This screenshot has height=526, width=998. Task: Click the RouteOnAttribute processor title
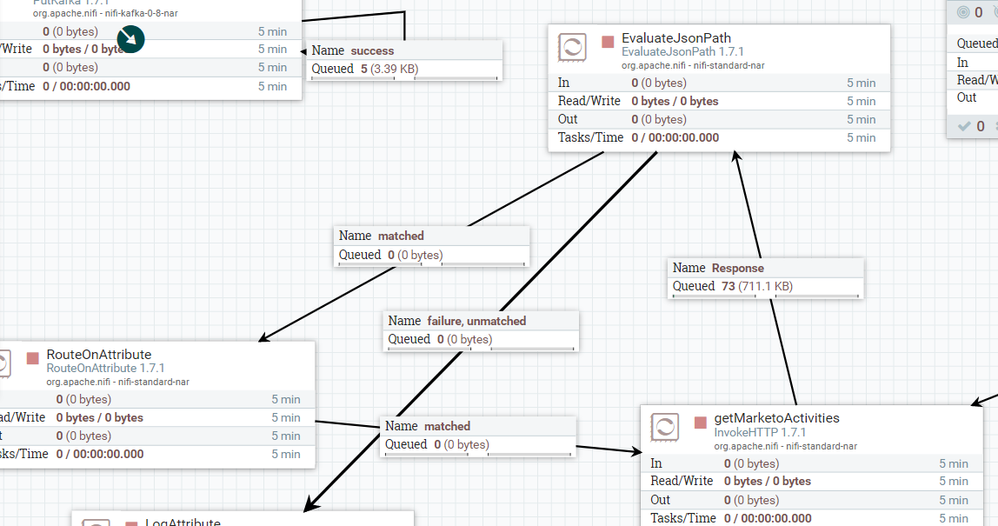coord(99,354)
